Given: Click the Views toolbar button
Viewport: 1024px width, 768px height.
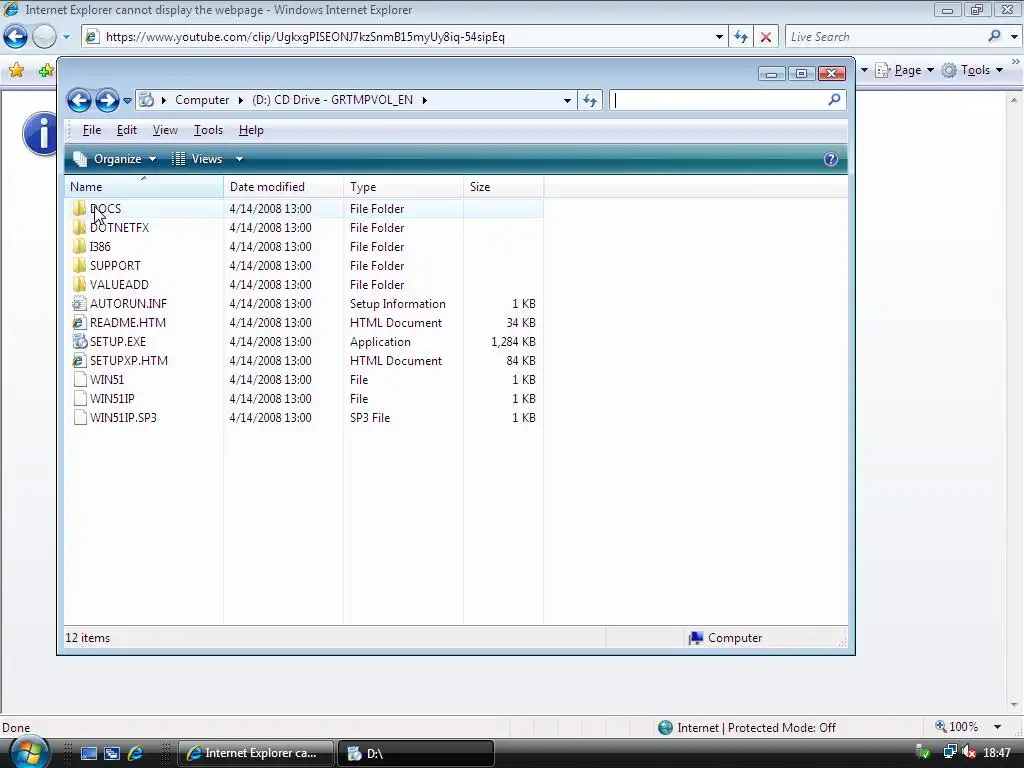Looking at the screenshot, I should [x=197, y=159].
